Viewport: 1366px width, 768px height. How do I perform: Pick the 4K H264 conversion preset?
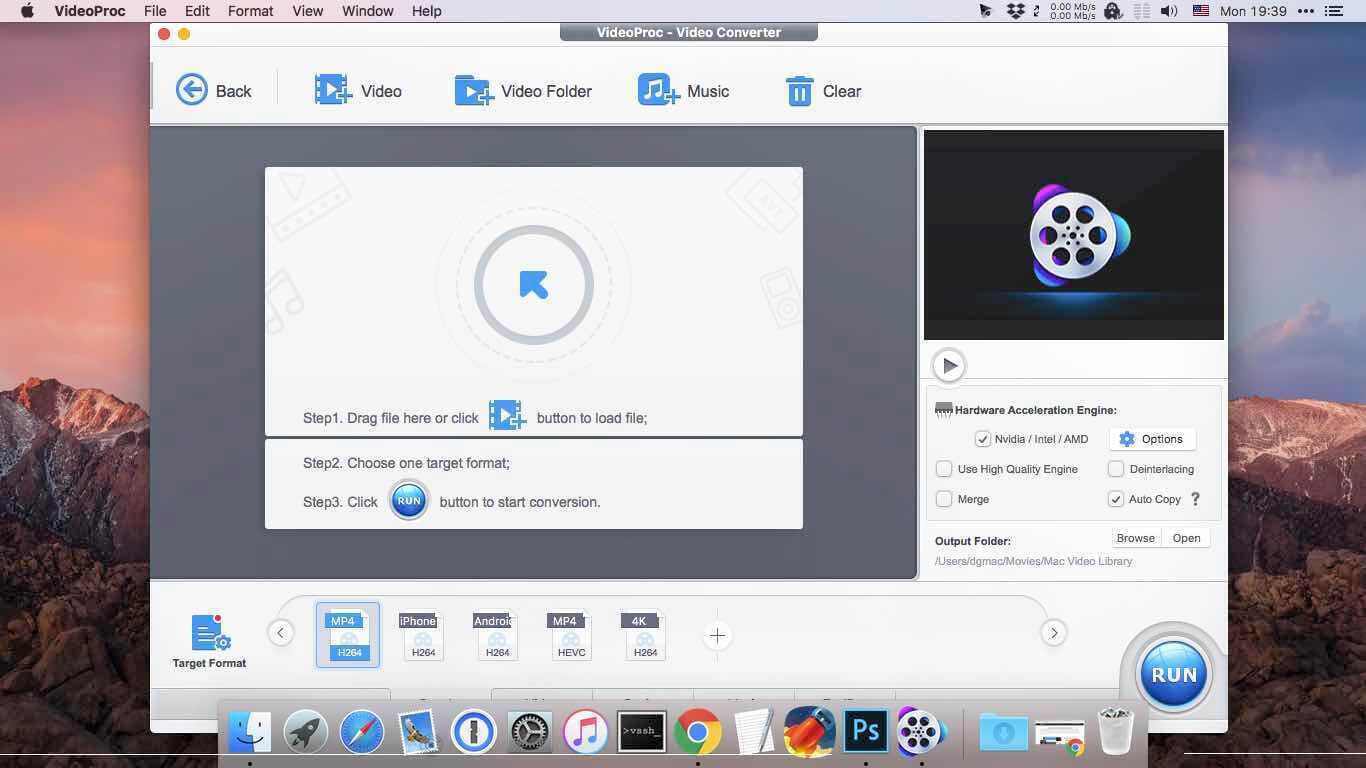click(643, 634)
